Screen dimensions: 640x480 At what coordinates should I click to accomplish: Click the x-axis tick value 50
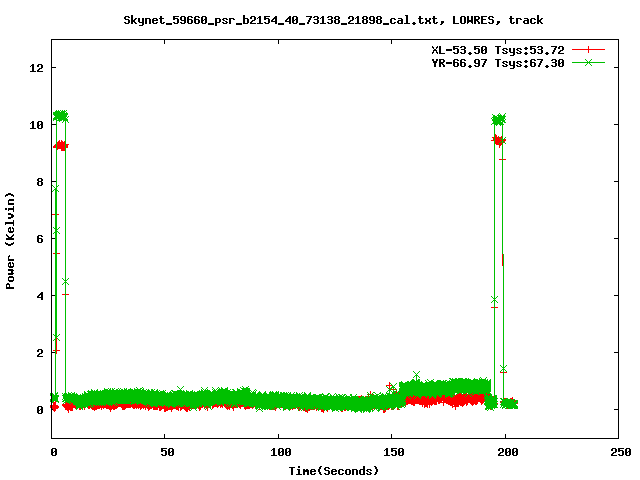[167, 452]
